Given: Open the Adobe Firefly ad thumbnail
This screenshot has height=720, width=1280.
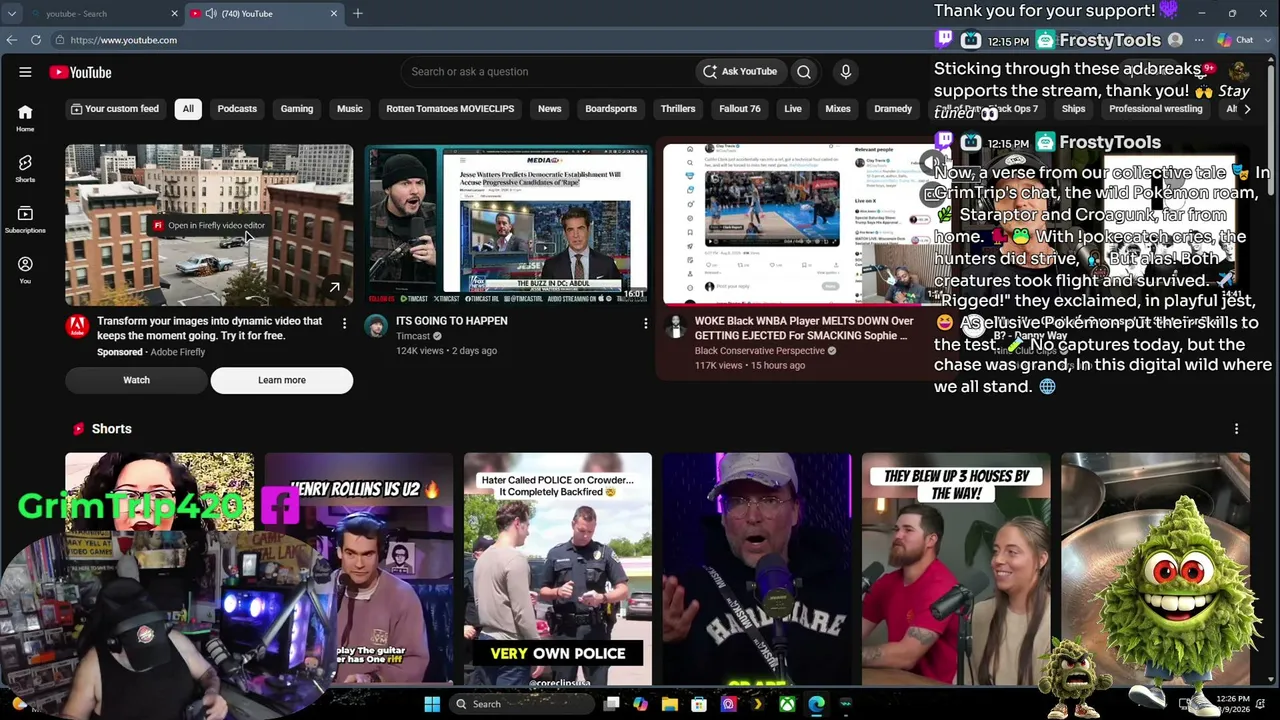Looking at the screenshot, I should point(209,224).
